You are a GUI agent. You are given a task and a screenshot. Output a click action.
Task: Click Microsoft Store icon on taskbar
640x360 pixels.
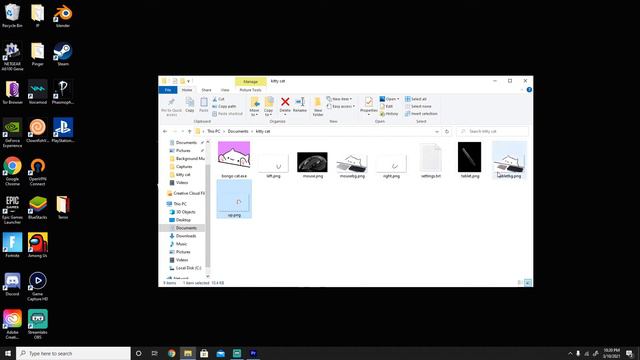(x=204, y=353)
